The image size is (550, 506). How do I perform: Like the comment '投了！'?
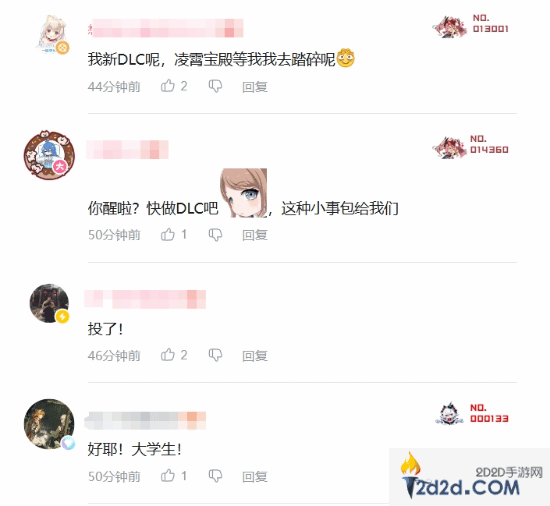click(x=168, y=355)
